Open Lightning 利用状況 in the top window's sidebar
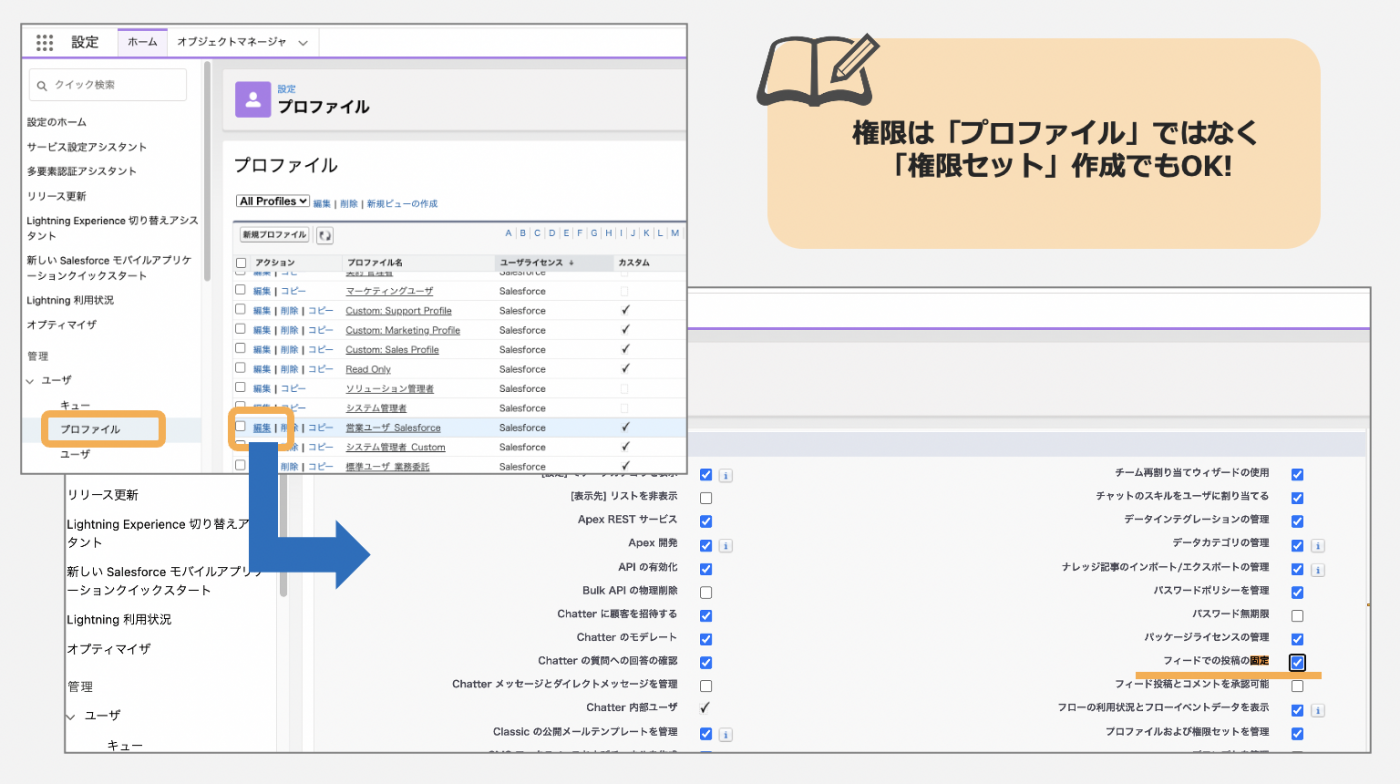1400x784 pixels. point(70,300)
